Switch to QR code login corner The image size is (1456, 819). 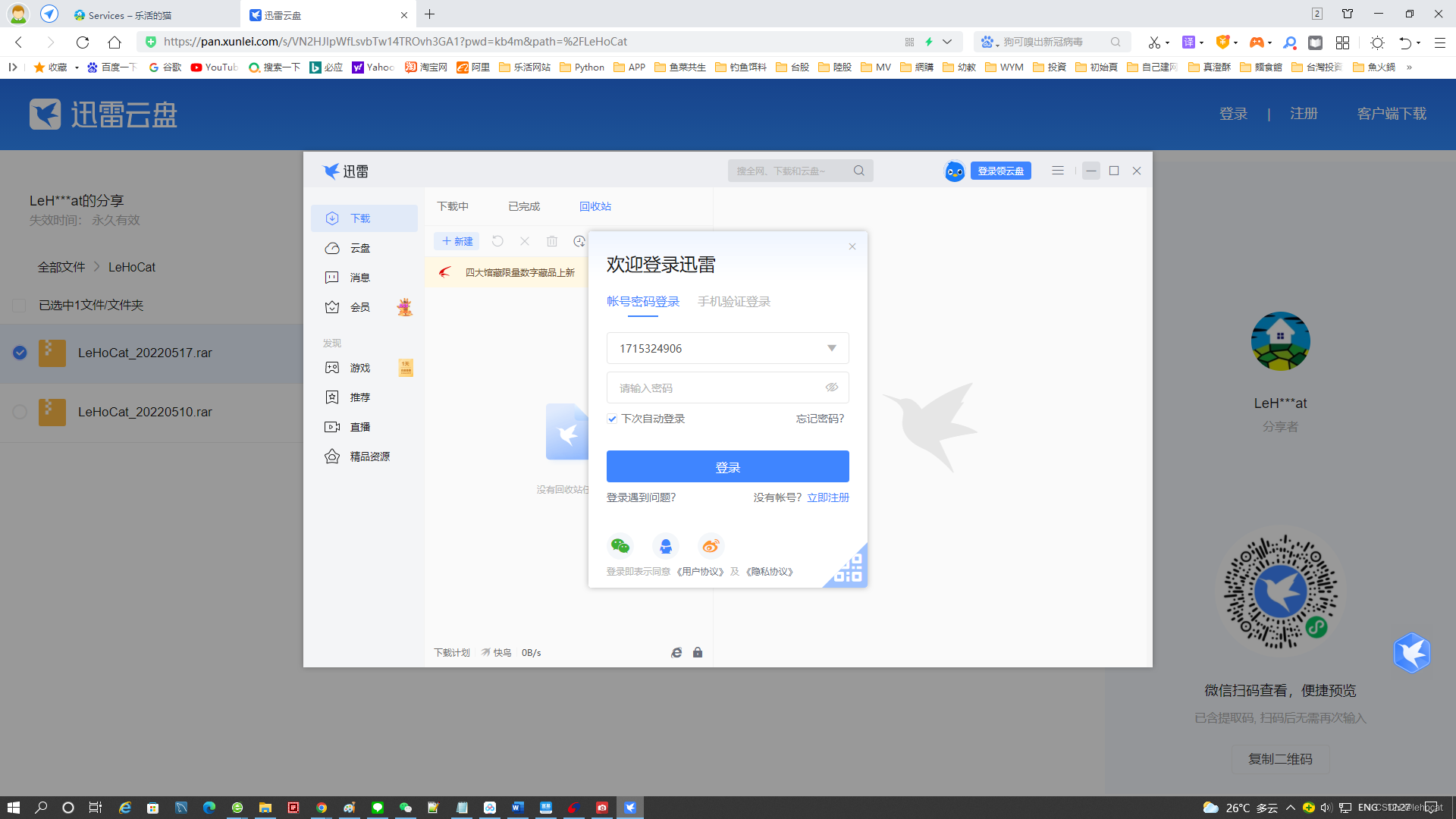click(x=850, y=570)
